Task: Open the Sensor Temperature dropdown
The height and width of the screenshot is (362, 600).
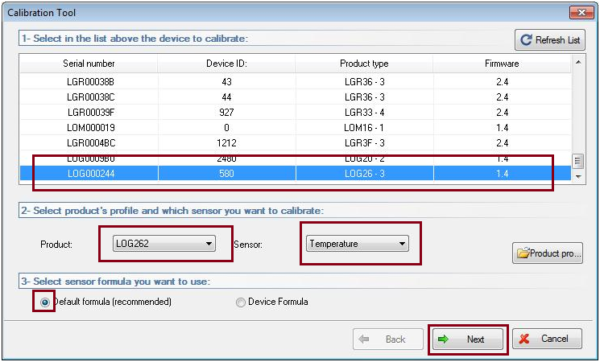Action: click(x=357, y=244)
